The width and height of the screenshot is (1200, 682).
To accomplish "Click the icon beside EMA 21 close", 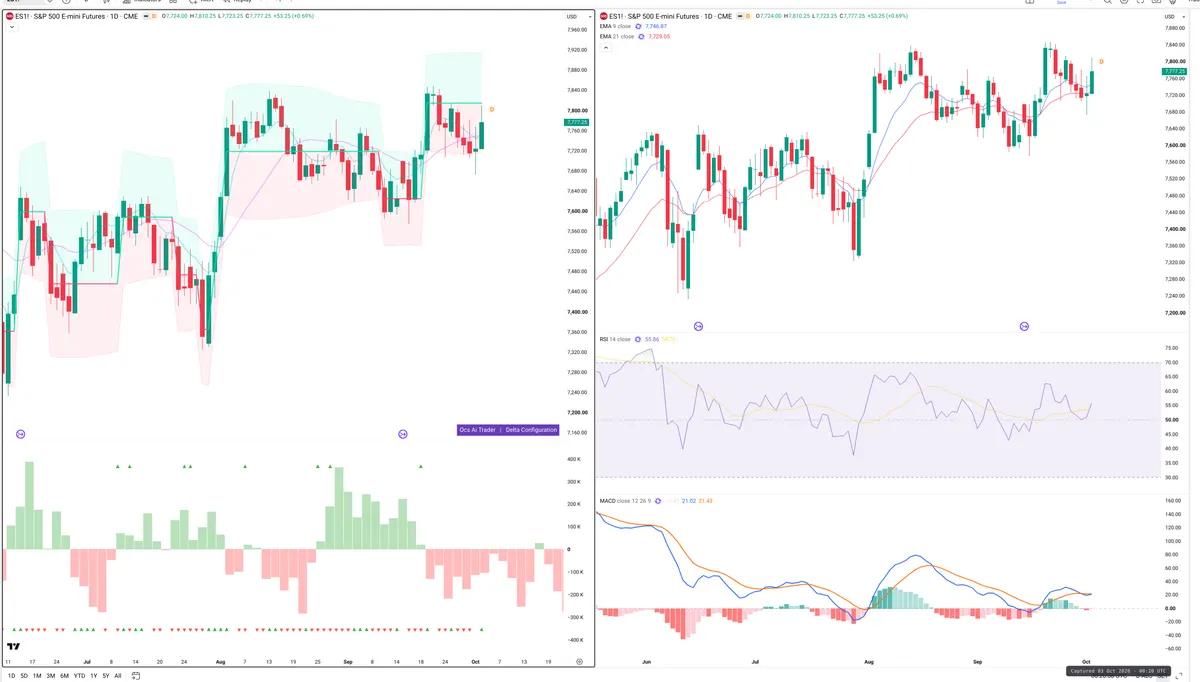I will click(642, 37).
